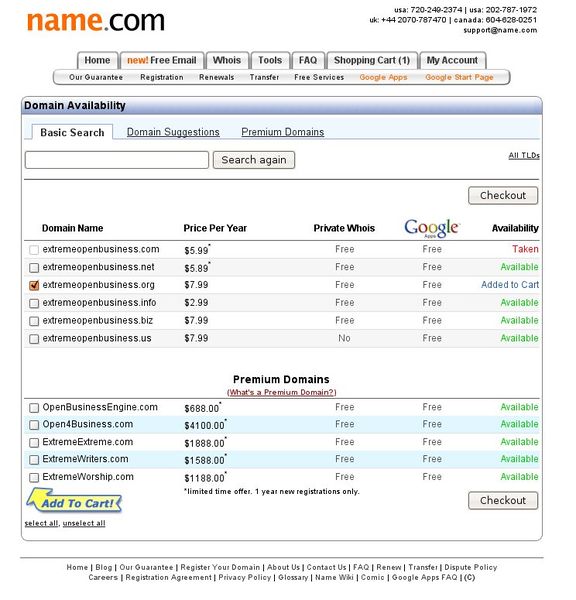Screen dimensions: 576x600
Task: Open the new! Free Email tab
Action: [162, 60]
